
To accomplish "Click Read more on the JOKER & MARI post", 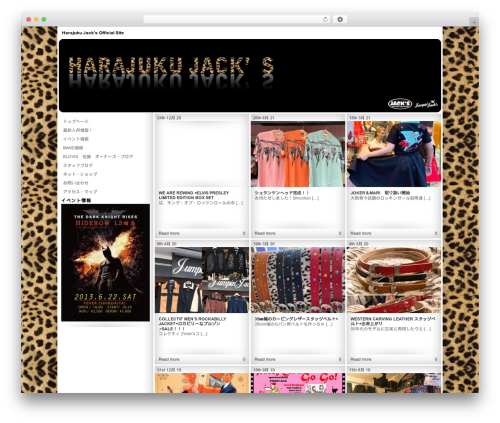I will 361,233.
